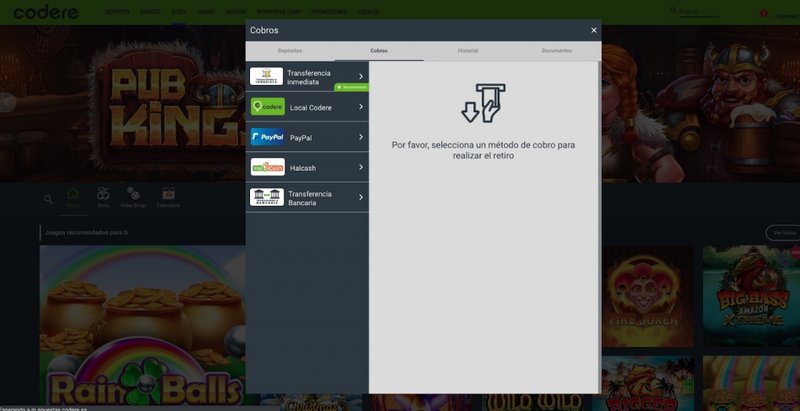This screenshot has width=800, height=411.
Task: Click 'Juegos recomendados para ti' heading
Action: tap(86, 233)
